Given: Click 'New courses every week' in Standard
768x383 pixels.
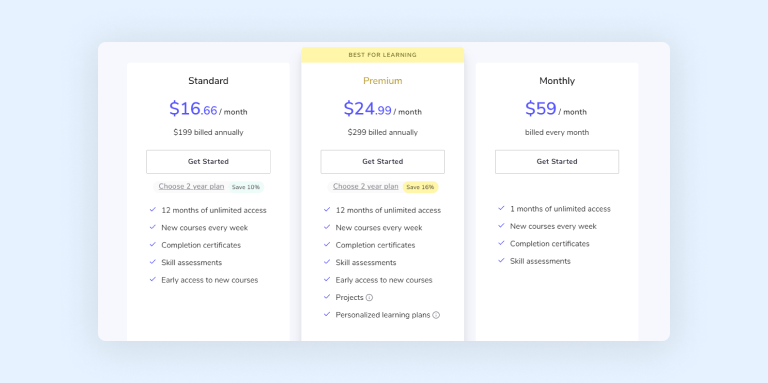Looking at the screenshot, I should [x=205, y=228].
